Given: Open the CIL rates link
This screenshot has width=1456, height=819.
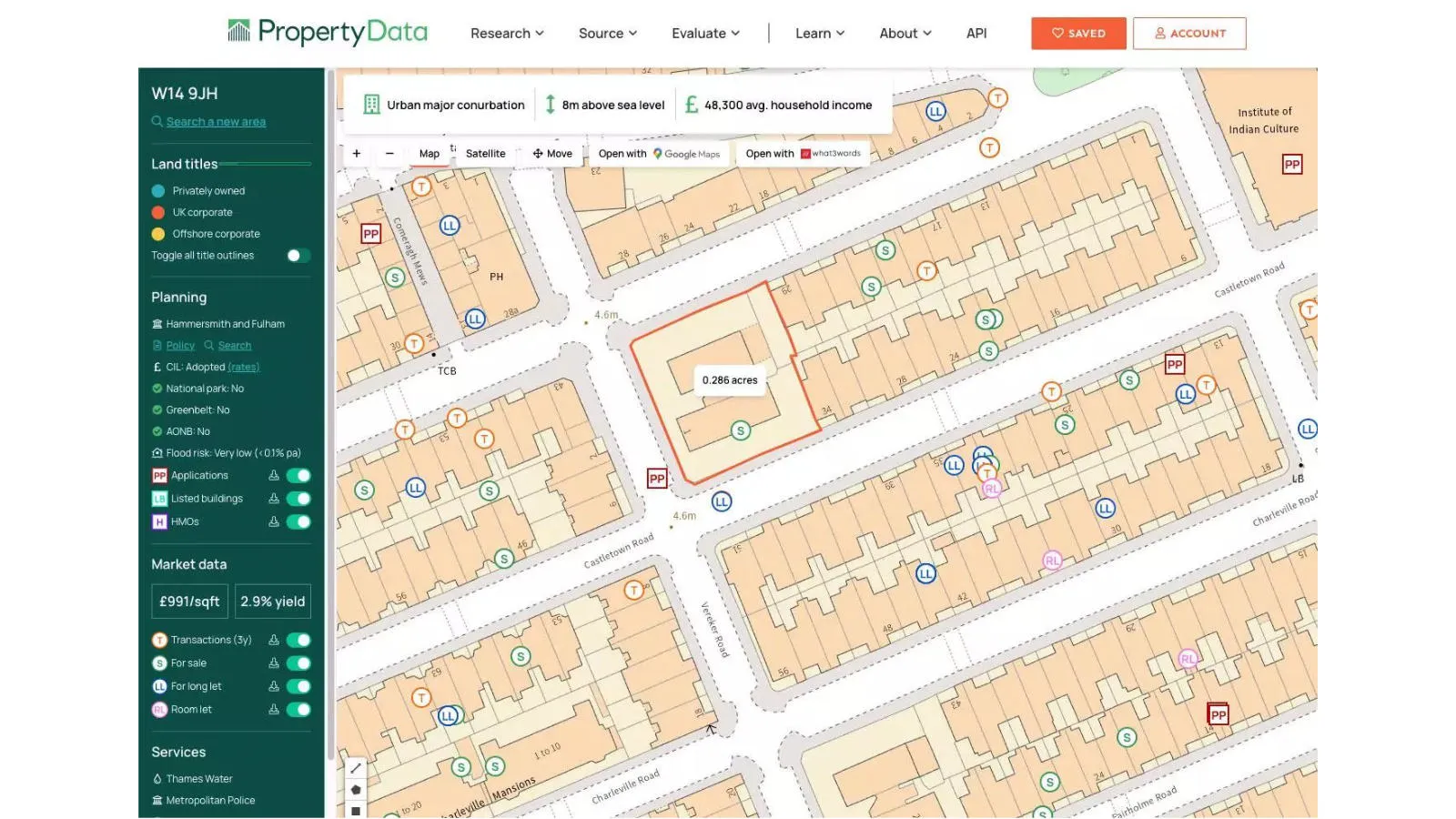Looking at the screenshot, I should (x=243, y=367).
